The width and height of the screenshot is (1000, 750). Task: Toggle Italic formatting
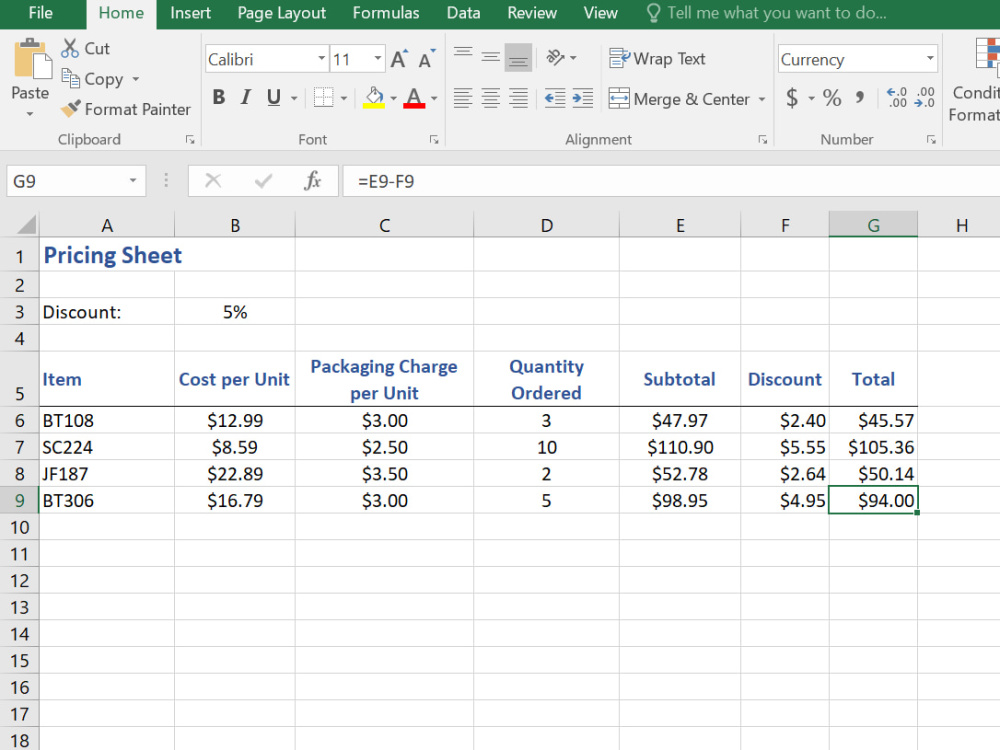pyautogui.click(x=246, y=98)
